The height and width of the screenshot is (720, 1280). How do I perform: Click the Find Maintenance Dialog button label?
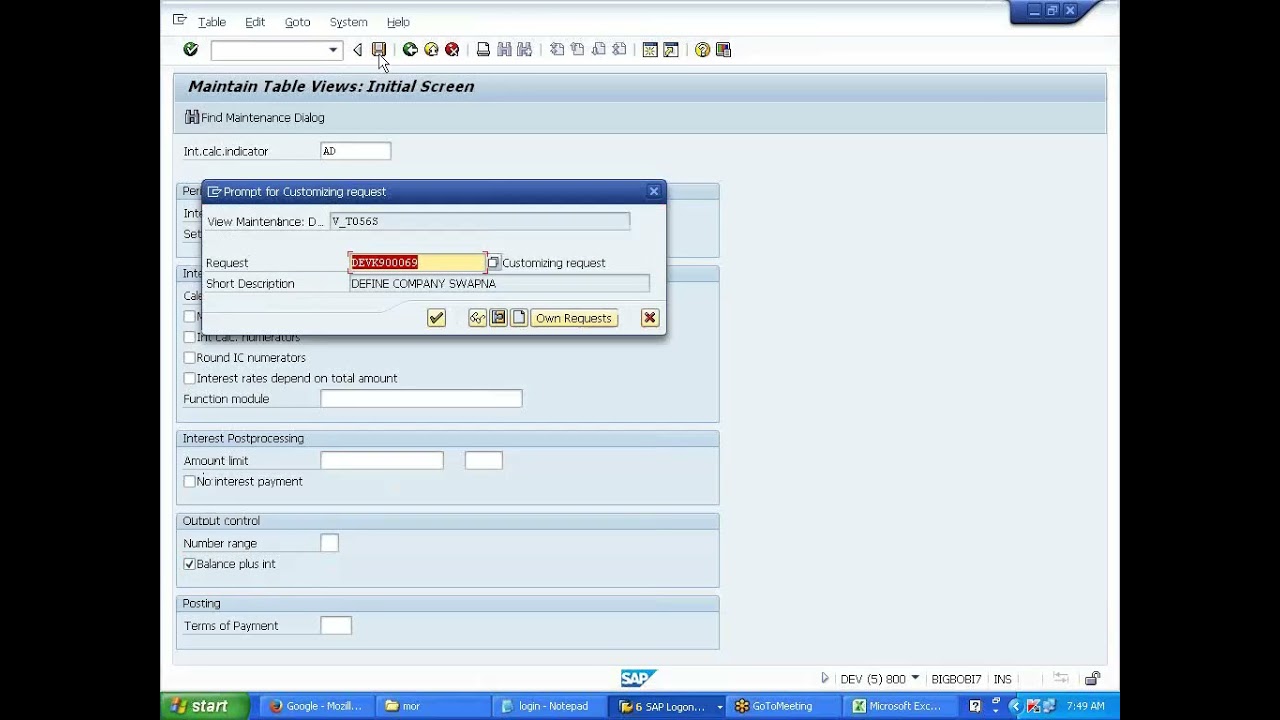coord(263,118)
